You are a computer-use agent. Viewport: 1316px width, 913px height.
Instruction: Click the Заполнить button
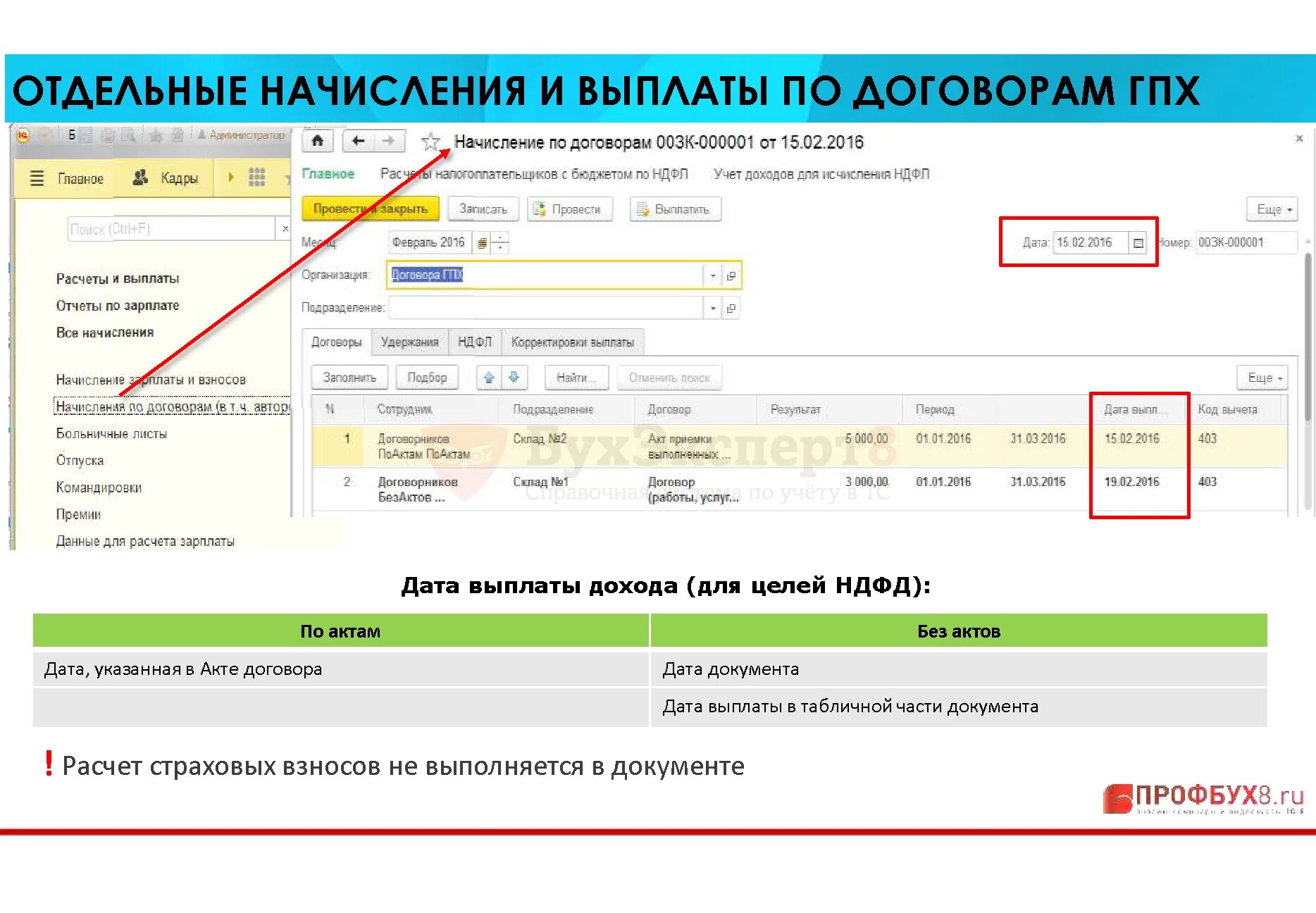pyautogui.click(x=349, y=378)
